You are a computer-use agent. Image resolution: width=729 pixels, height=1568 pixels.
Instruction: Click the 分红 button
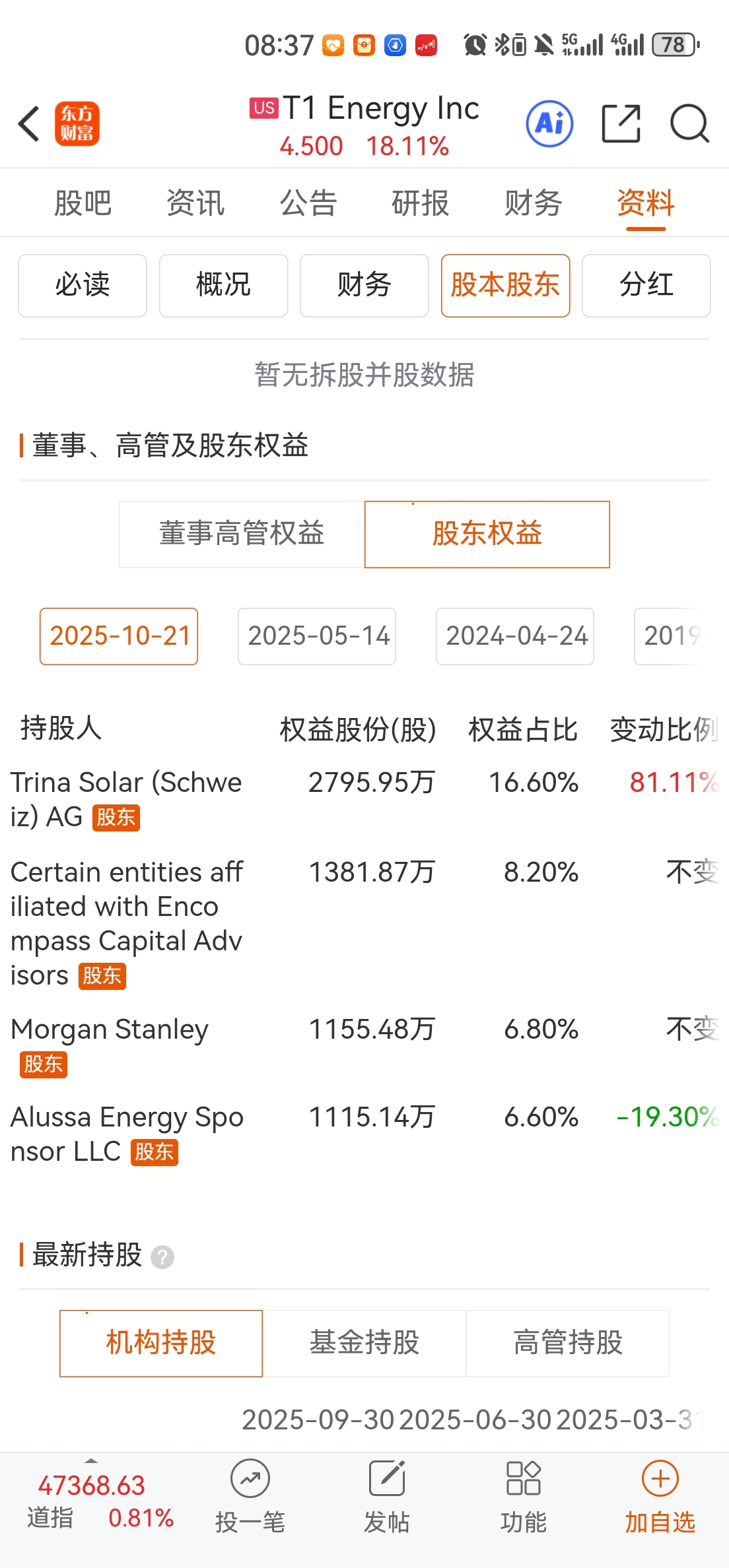click(646, 285)
